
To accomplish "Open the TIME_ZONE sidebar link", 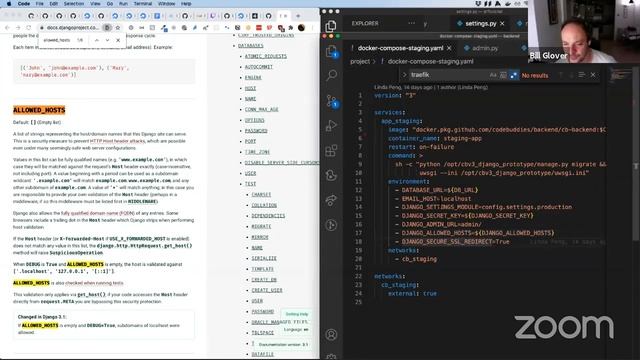I will pyautogui.click(x=257, y=152).
